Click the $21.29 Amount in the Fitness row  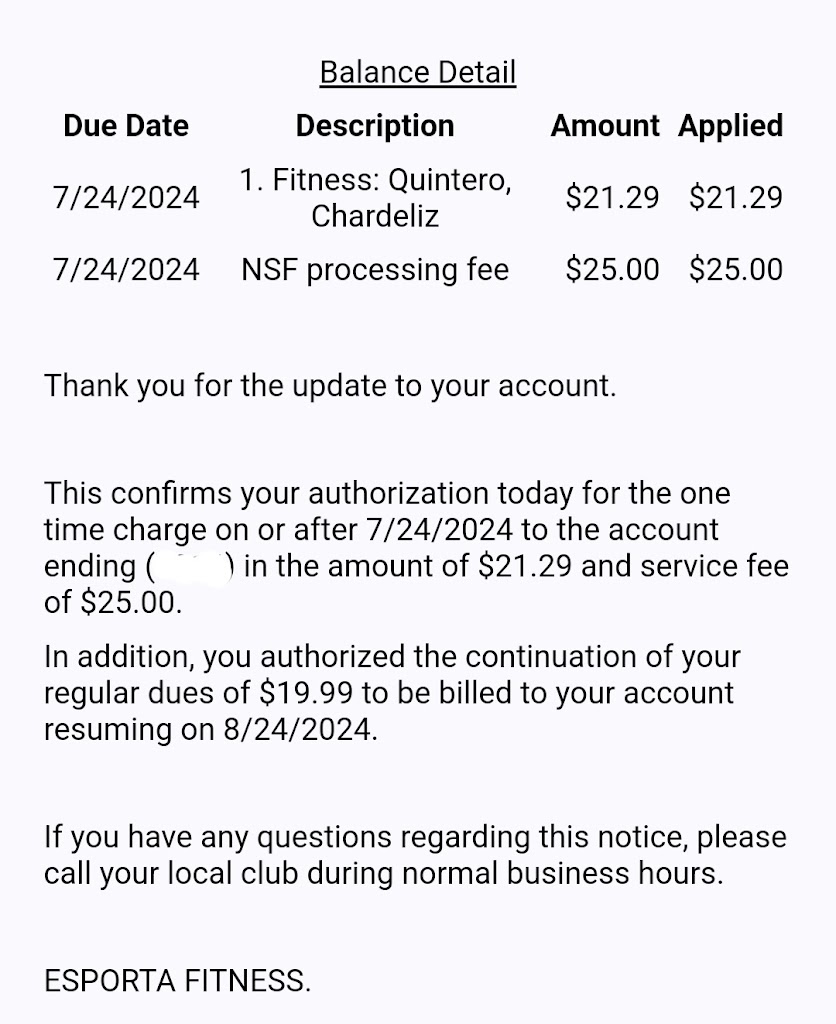(x=612, y=197)
